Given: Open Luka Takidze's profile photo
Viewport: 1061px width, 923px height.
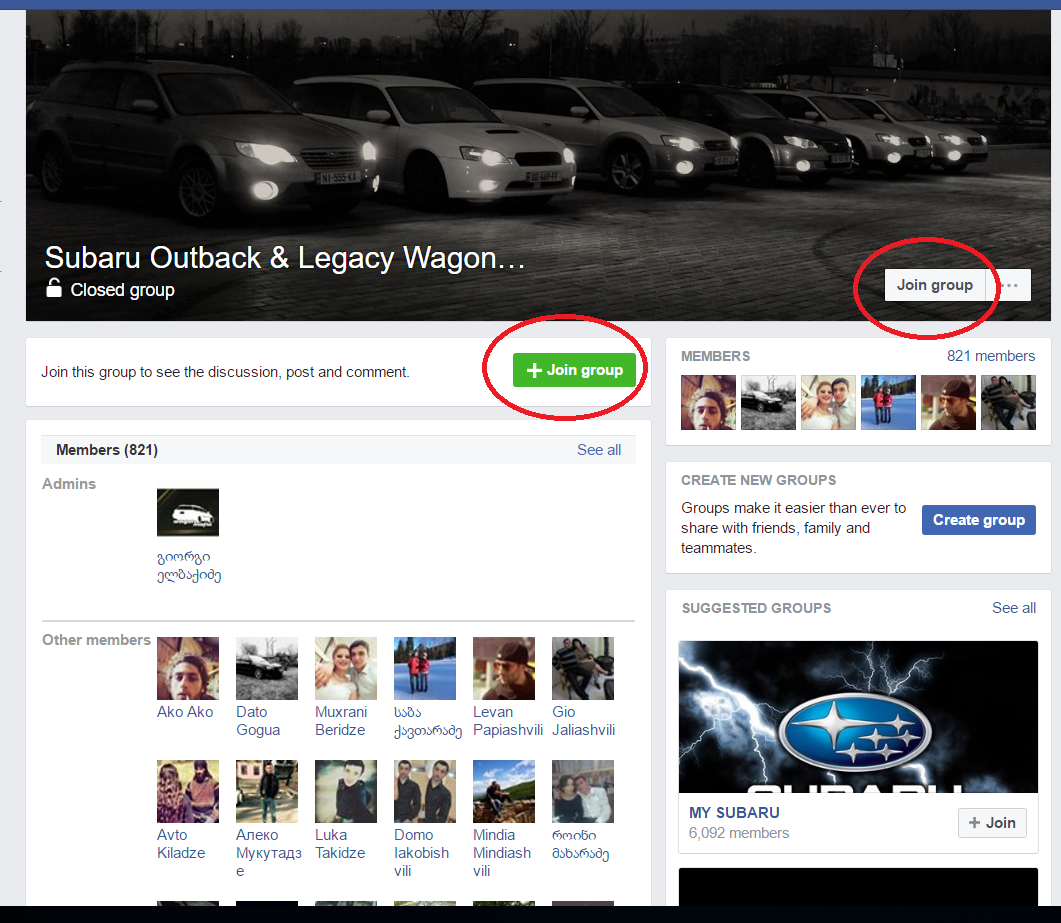Looking at the screenshot, I should pyautogui.click(x=346, y=791).
